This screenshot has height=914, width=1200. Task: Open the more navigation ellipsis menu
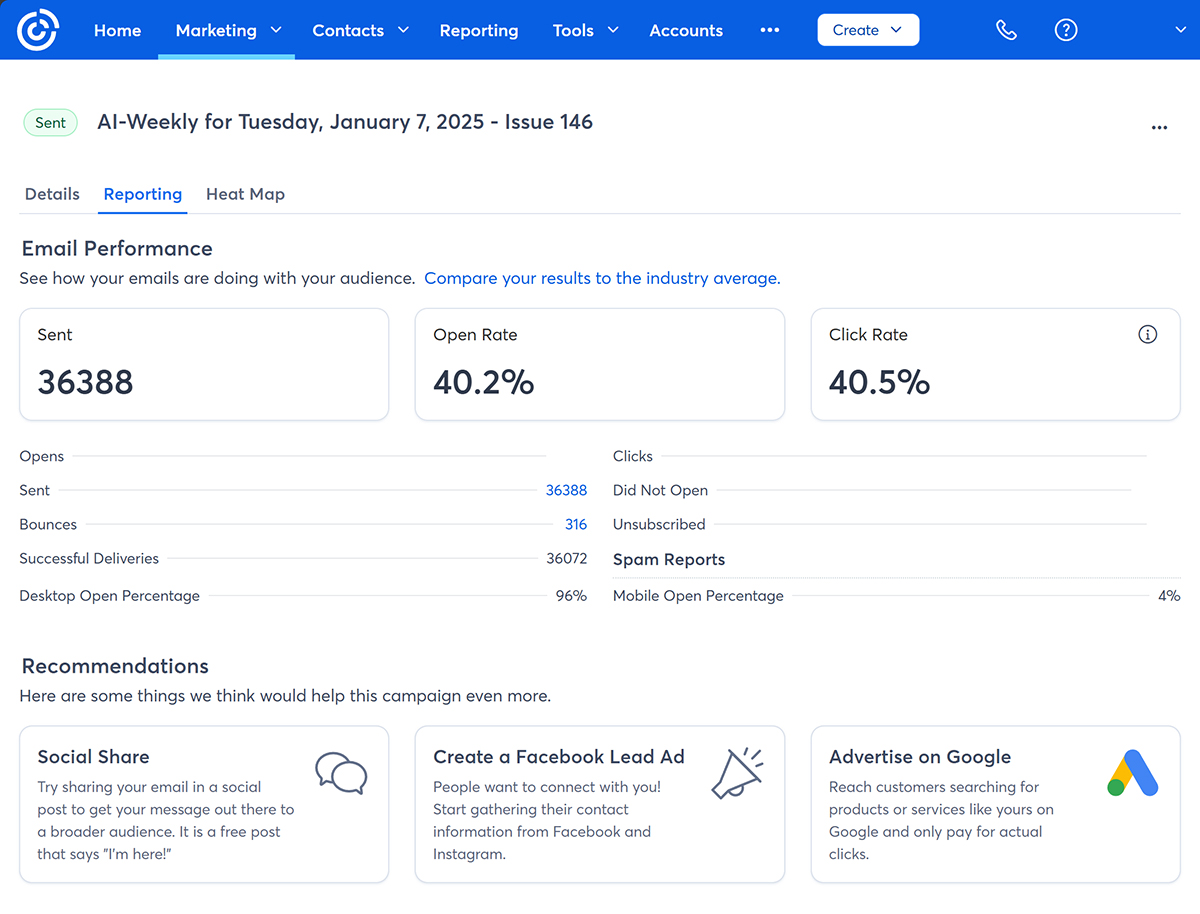point(769,30)
